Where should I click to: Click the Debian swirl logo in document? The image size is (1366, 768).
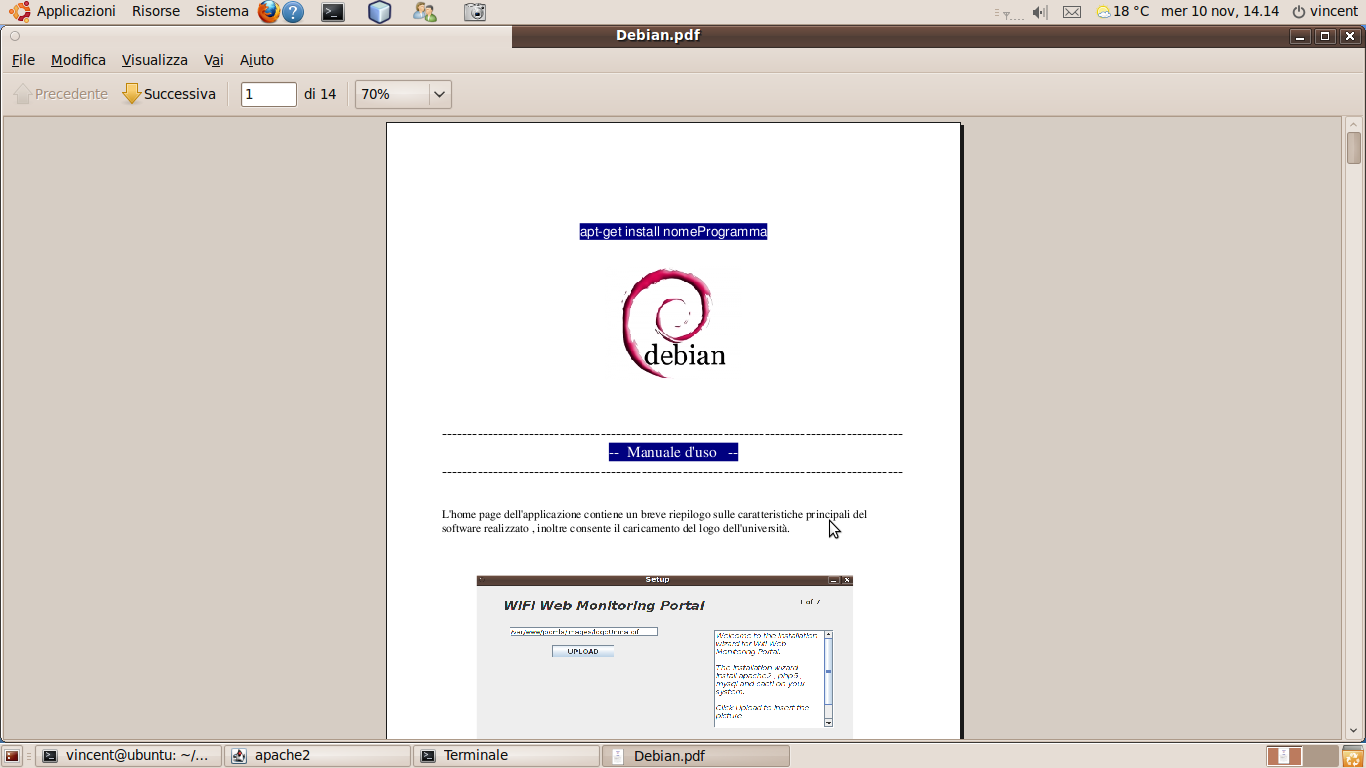point(673,322)
